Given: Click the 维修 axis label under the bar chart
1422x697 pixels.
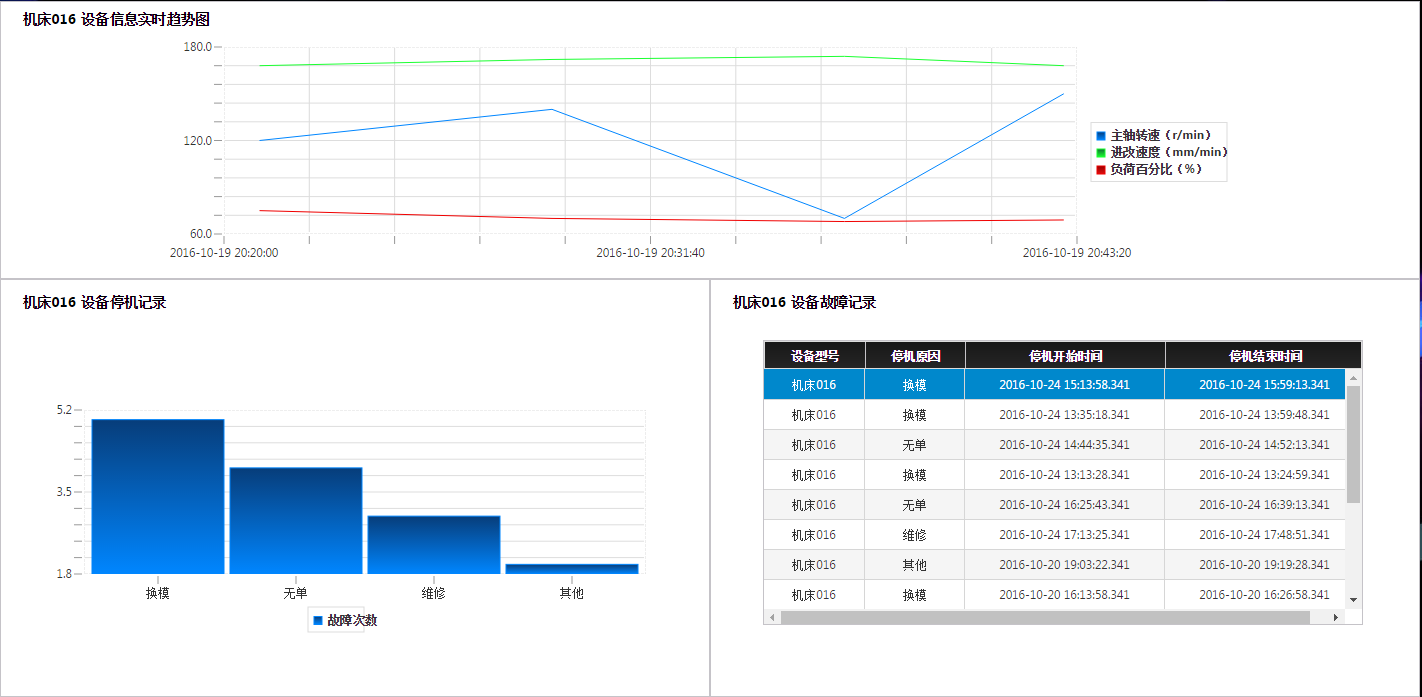Looking at the screenshot, I should coord(433,593).
